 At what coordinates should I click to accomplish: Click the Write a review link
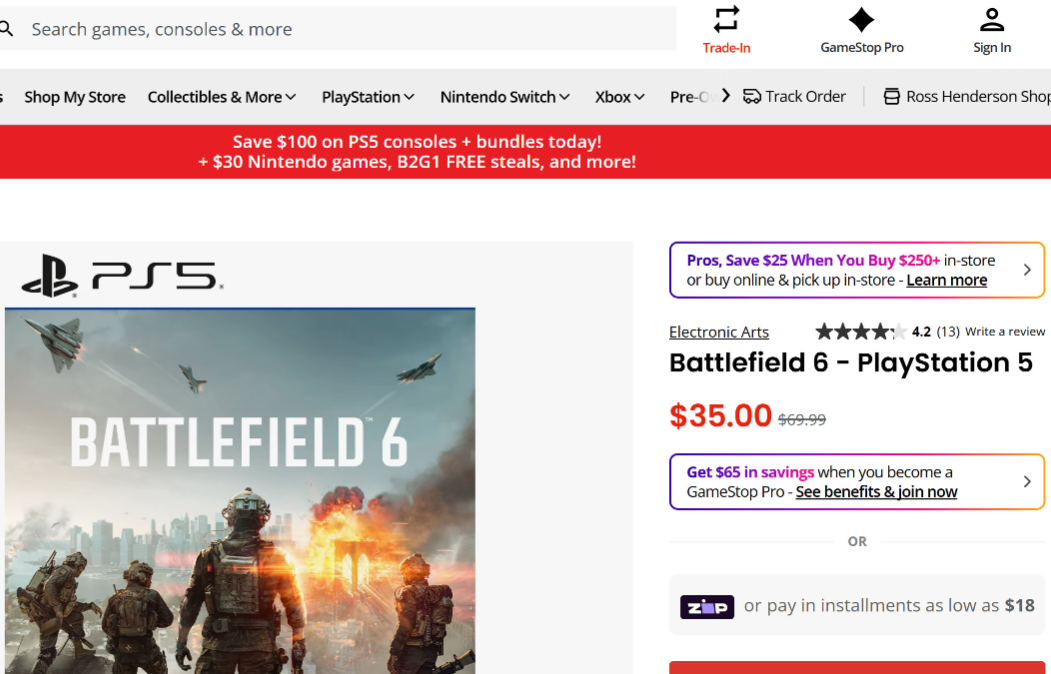coord(1004,332)
